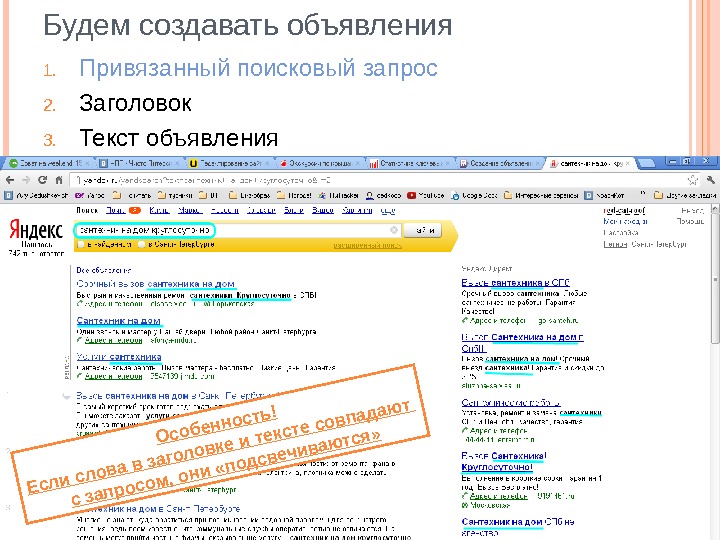This screenshot has width=720, height=540.
Task: Close the active сантехник на дом tab
Action: point(629,163)
